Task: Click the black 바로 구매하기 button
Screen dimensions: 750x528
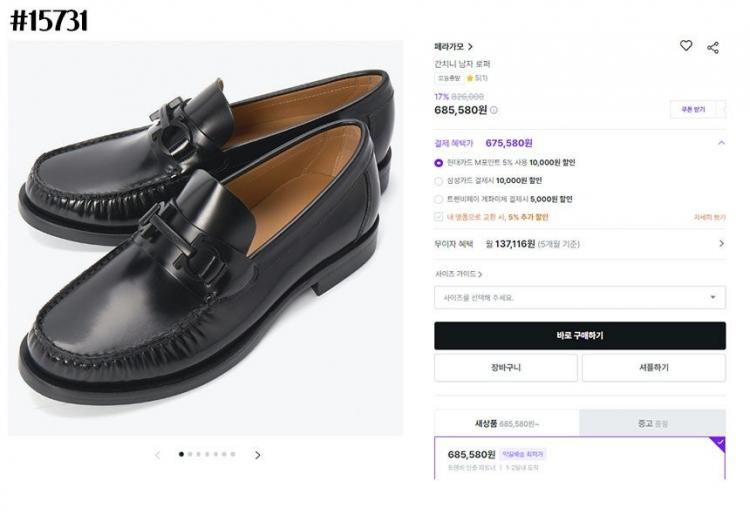Action: click(580, 336)
